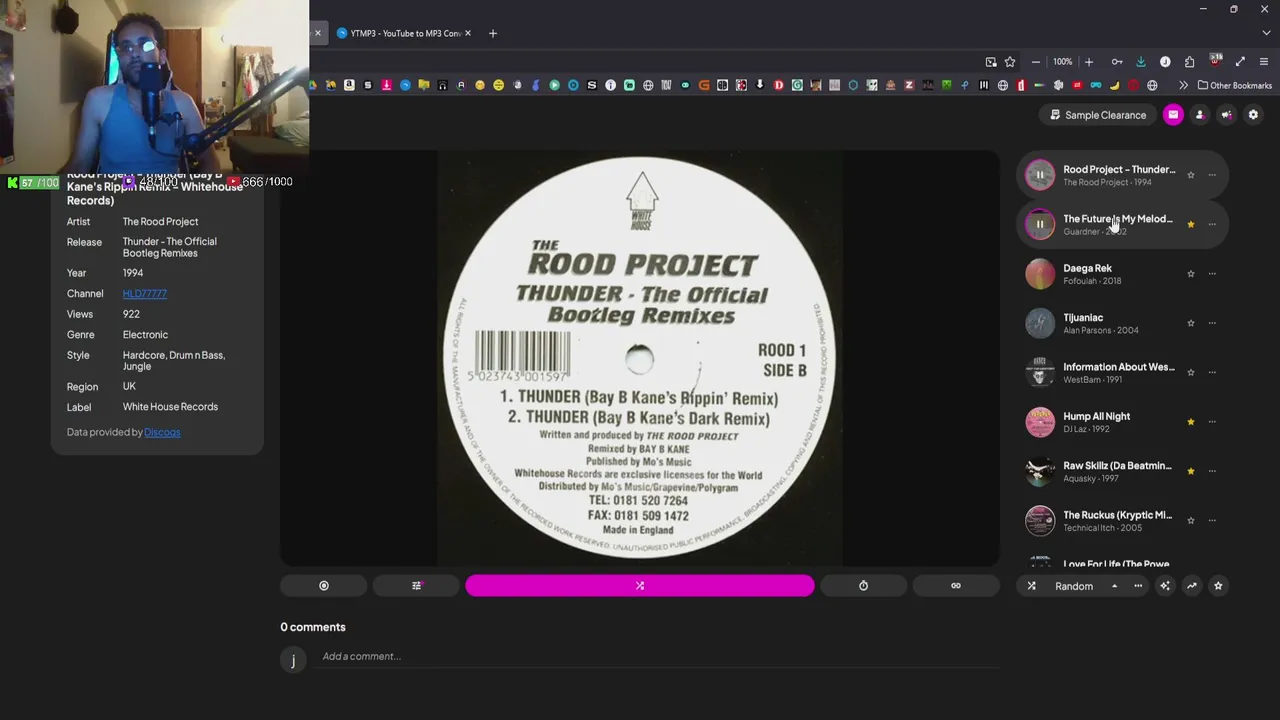Play Information About West by WestBam

tap(1040, 372)
